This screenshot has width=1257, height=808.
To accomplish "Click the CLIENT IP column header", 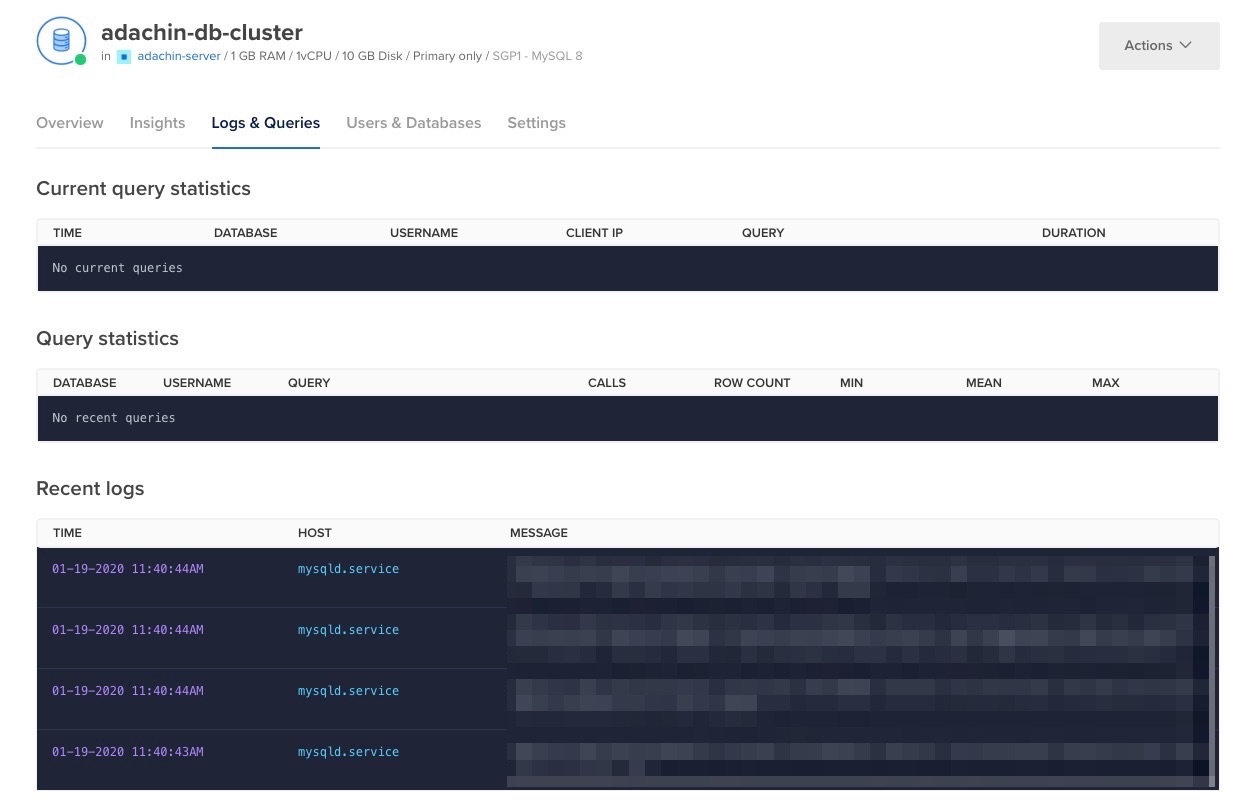I will [x=594, y=233].
